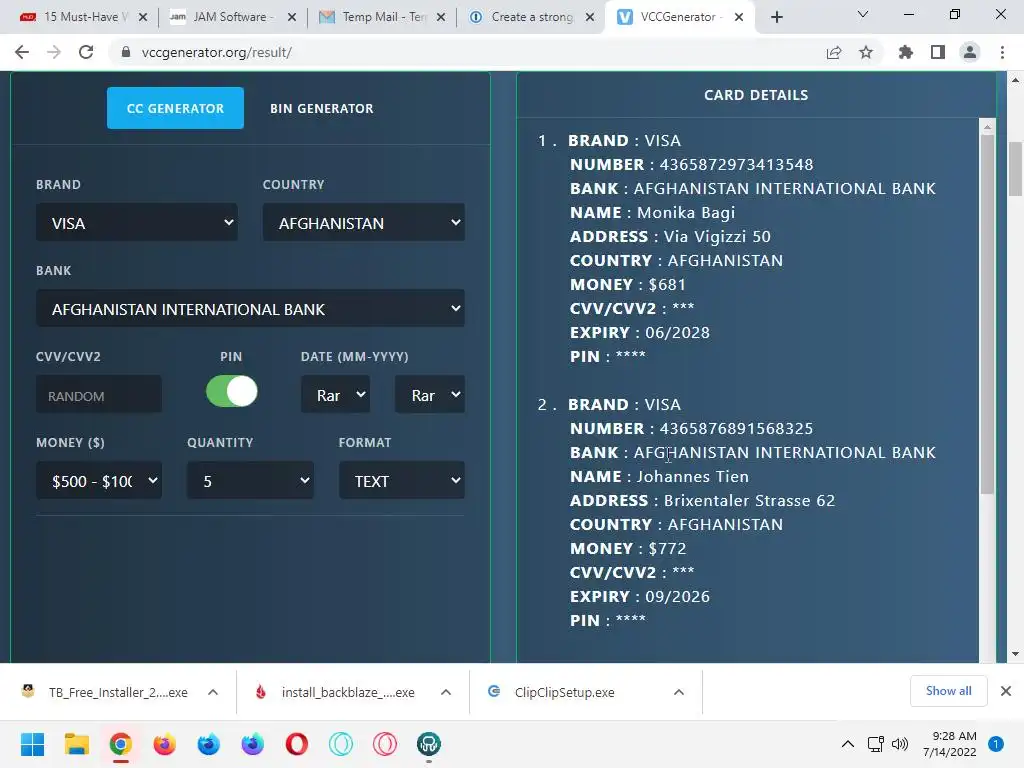
Task: Open the FORMAT dropdown showing TEXT
Action: 402,481
